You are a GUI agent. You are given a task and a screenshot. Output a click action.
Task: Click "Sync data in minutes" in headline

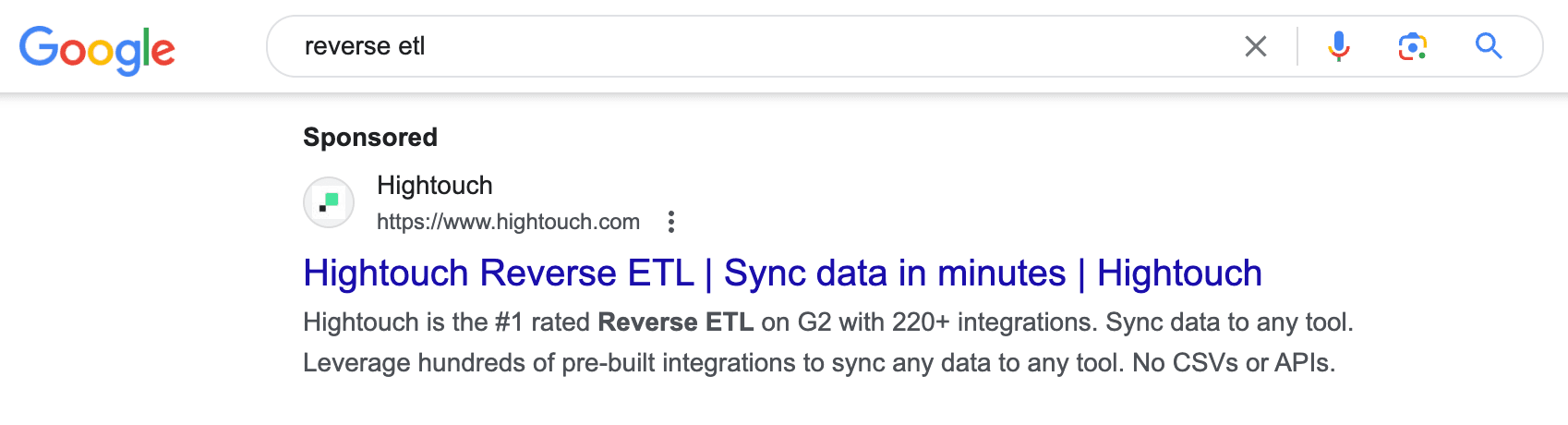(894, 273)
